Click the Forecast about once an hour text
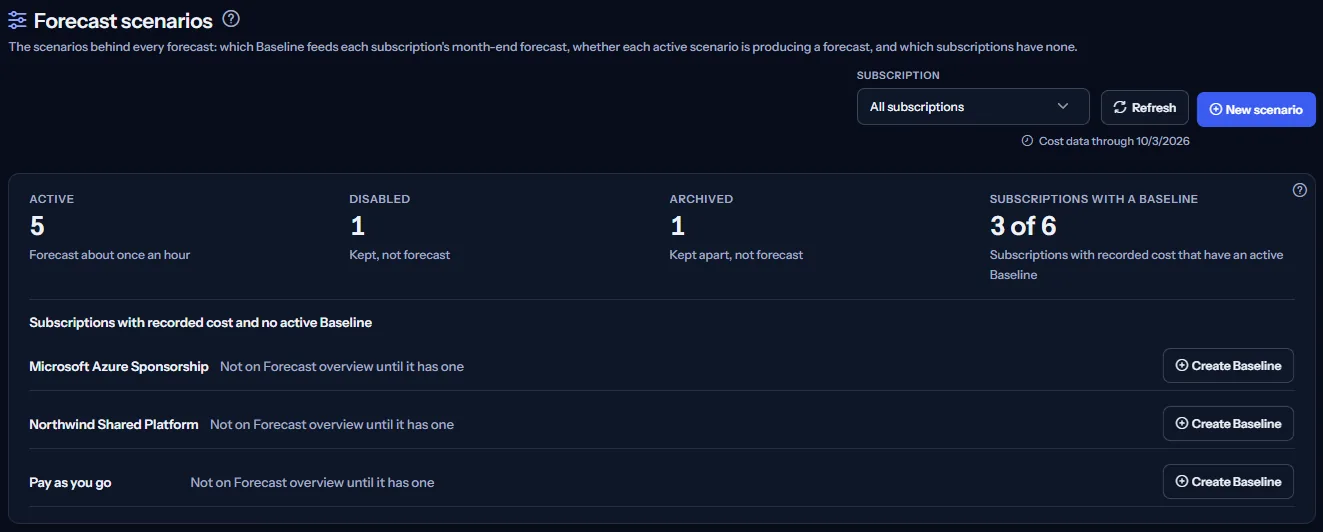This screenshot has height=532, width=1323. (x=110, y=255)
